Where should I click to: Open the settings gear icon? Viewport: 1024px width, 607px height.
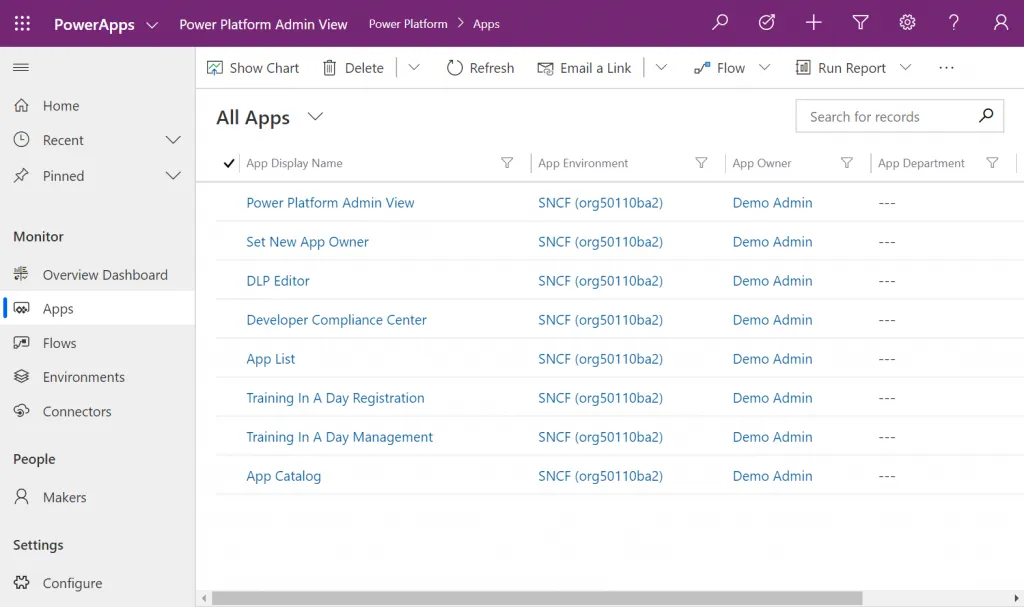[x=907, y=23]
